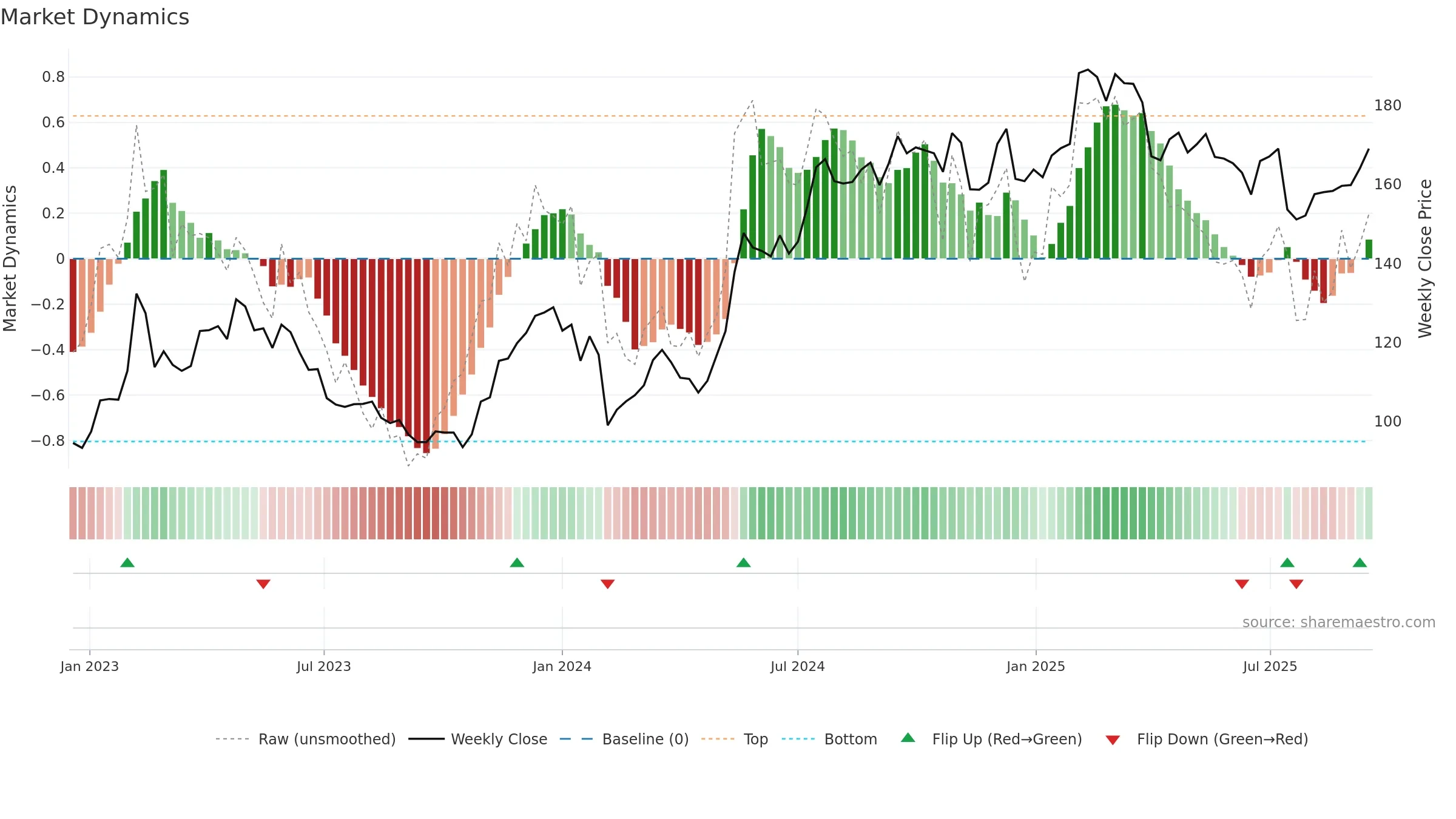The image size is (1456, 819).
Task: Click the 140 right axis price label
Action: point(1388,264)
